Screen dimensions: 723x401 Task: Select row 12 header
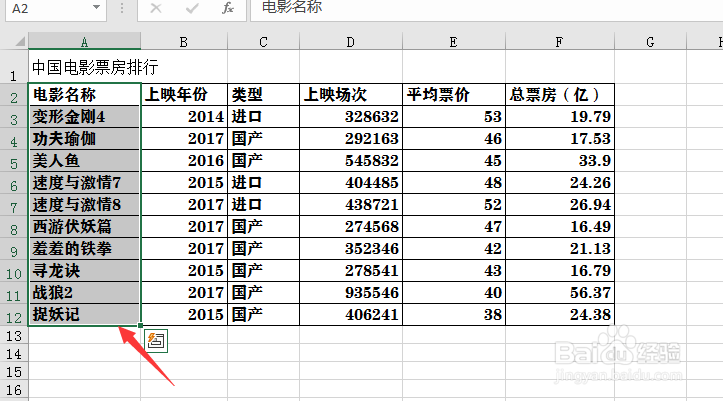(14, 315)
